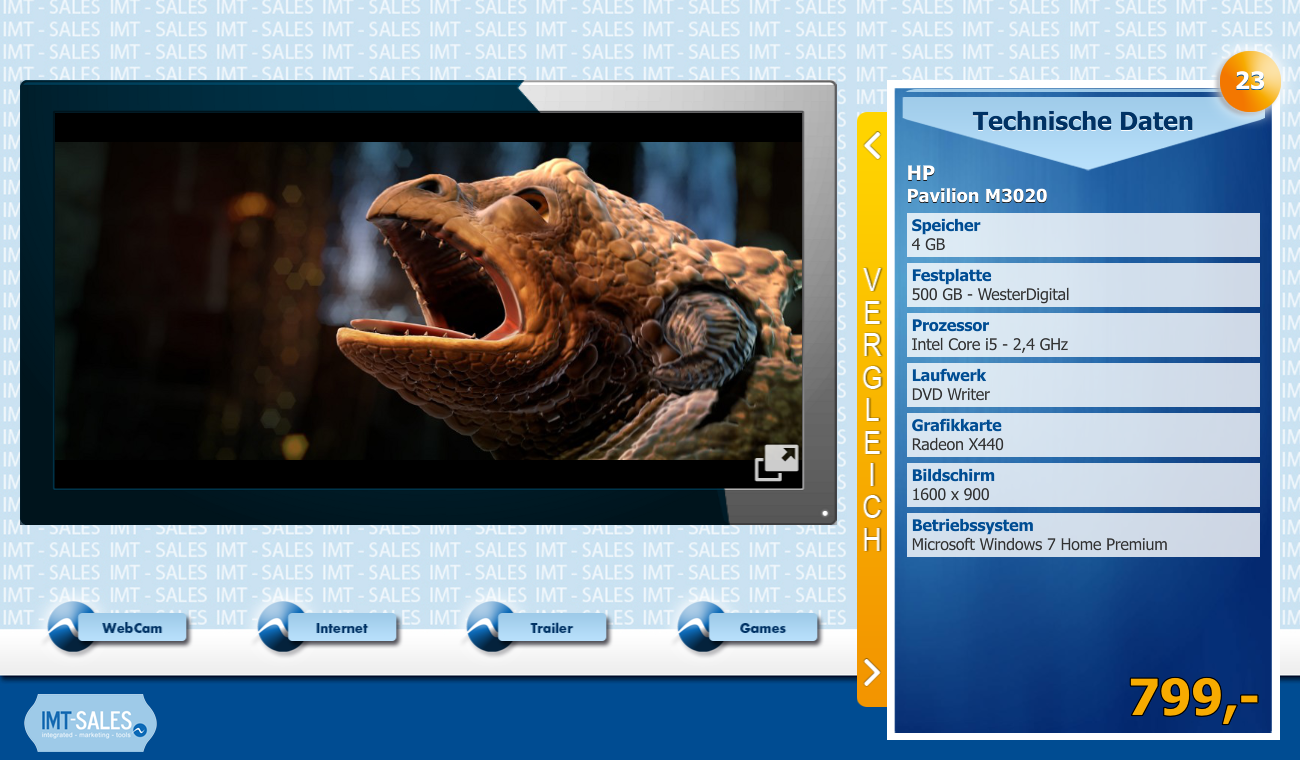Click the trailer video preview
1300x760 pixels.
pos(428,300)
